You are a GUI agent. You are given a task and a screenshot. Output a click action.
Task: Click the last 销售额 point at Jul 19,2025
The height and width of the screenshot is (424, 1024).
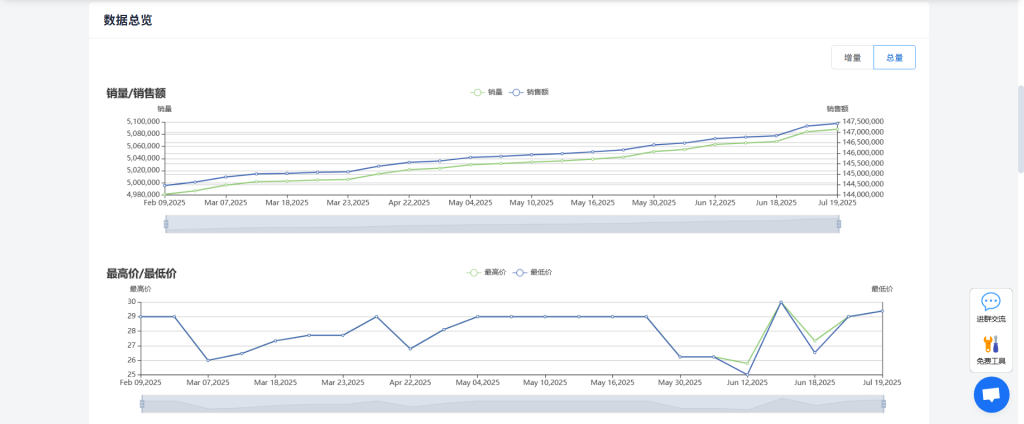click(837, 124)
